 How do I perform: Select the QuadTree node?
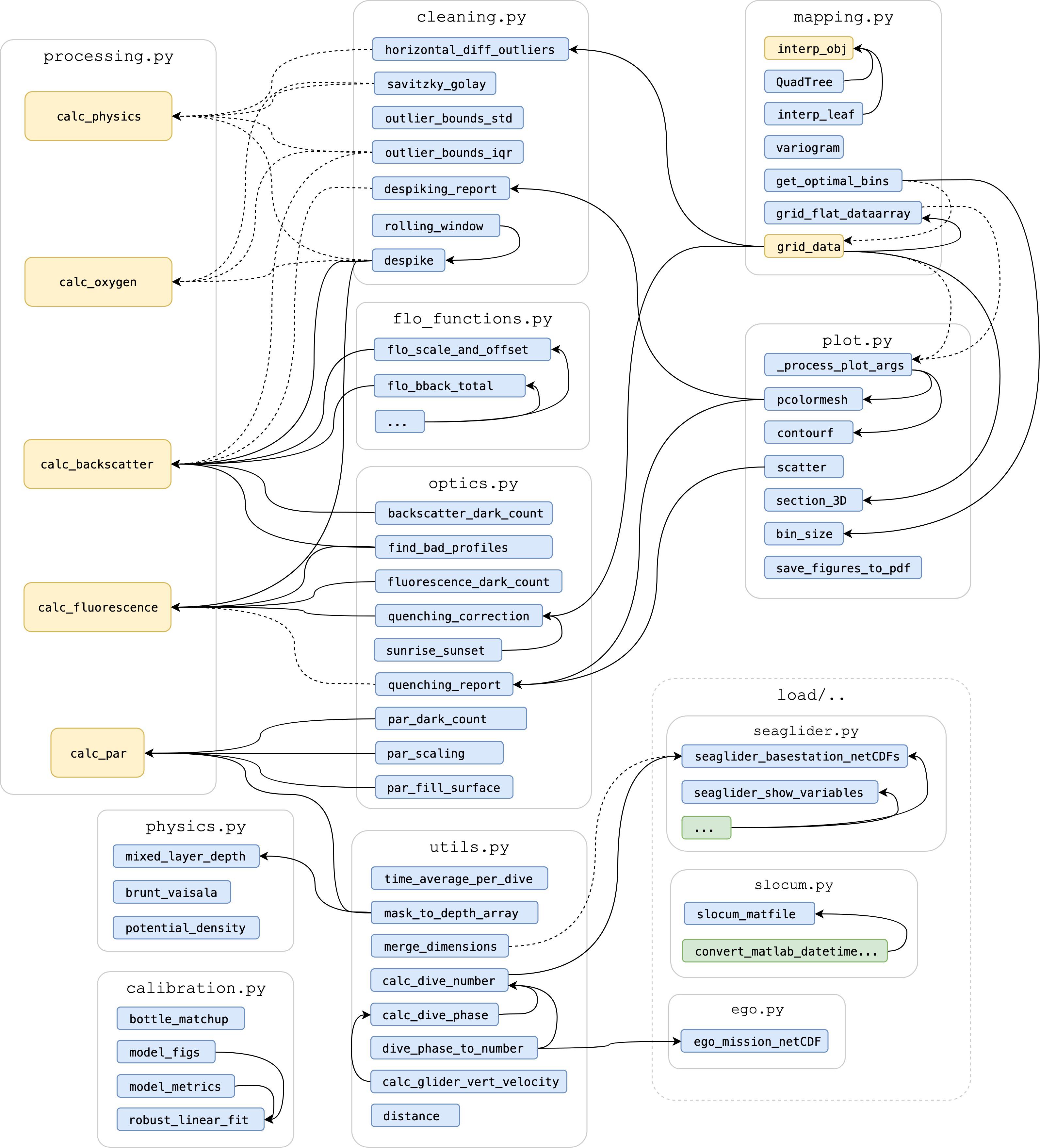click(x=804, y=81)
